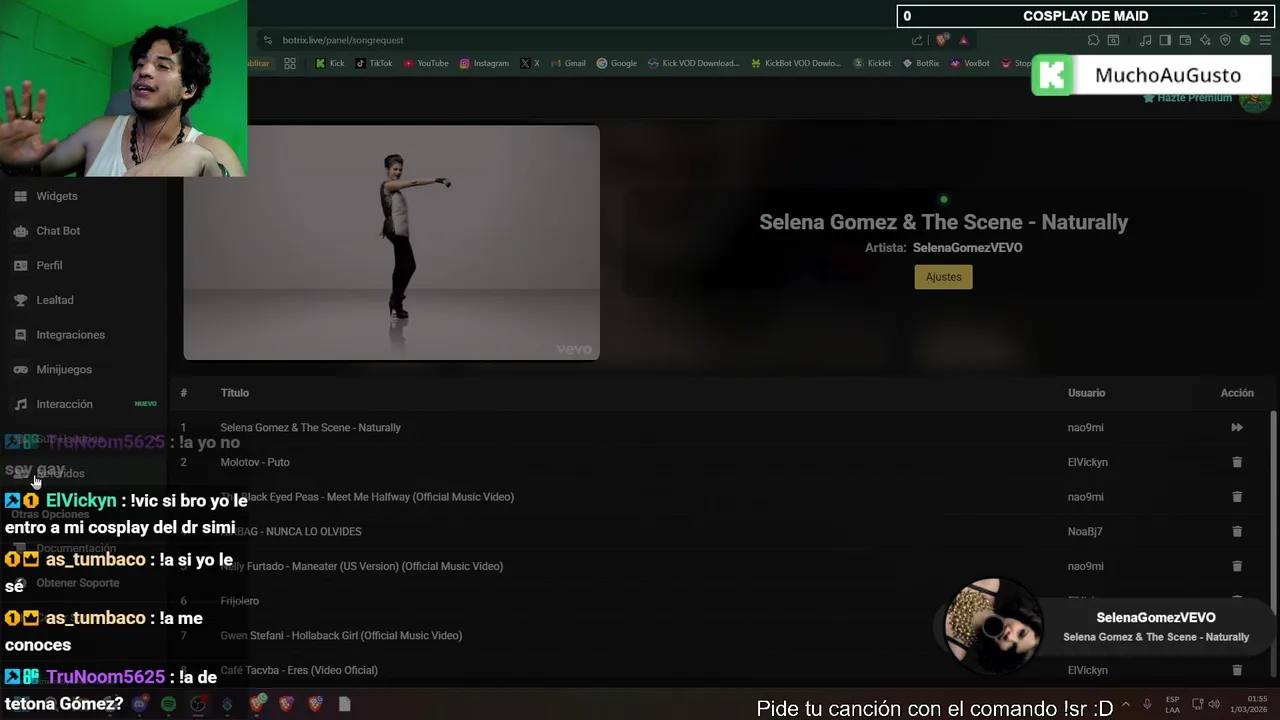1280x720 pixels.
Task: Open the YouTube bookmark
Action: point(426,63)
